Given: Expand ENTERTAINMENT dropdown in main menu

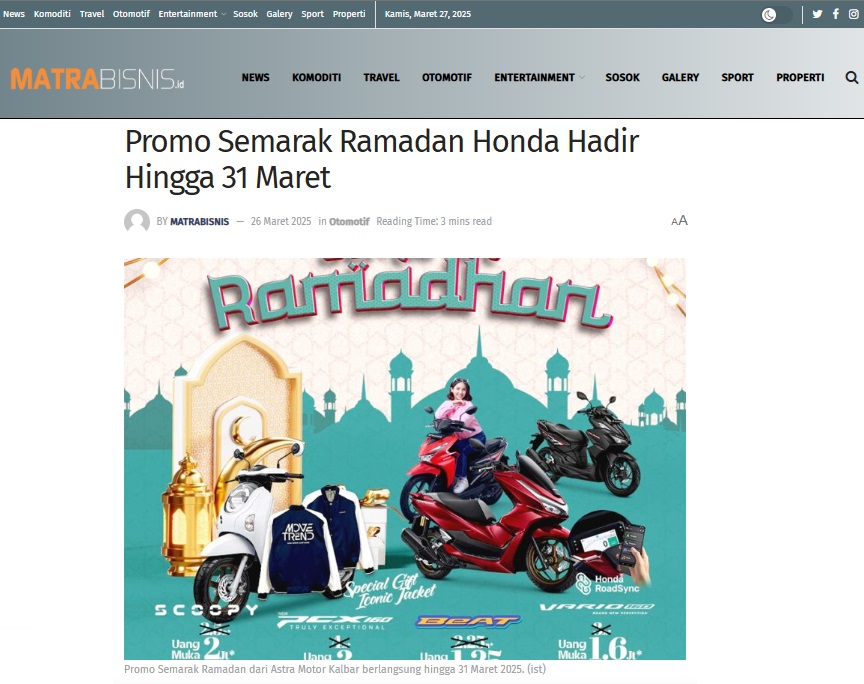Looking at the screenshot, I should 539,78.
